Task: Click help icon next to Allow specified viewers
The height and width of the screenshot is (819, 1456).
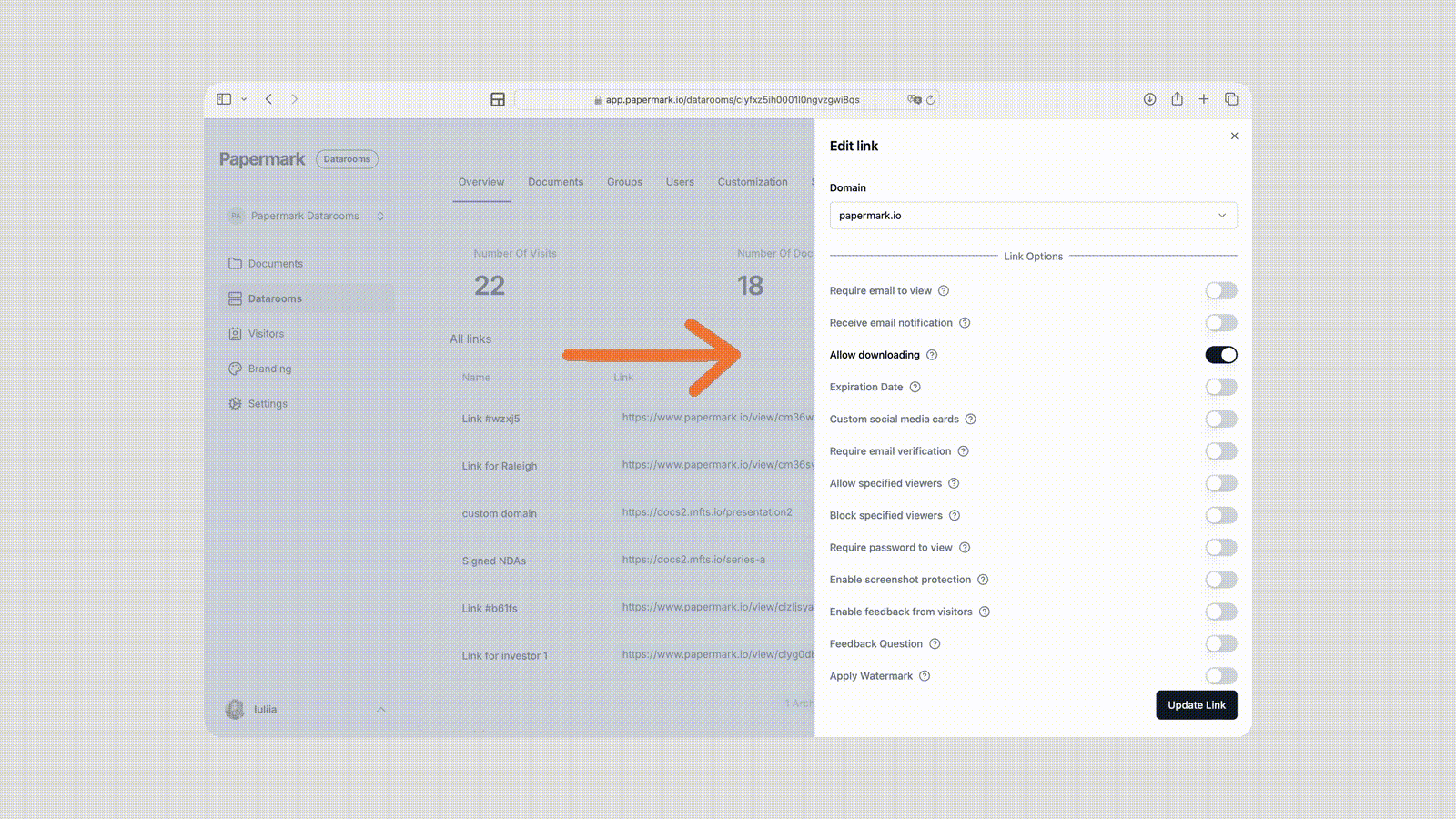Action: tap(954, 483)
